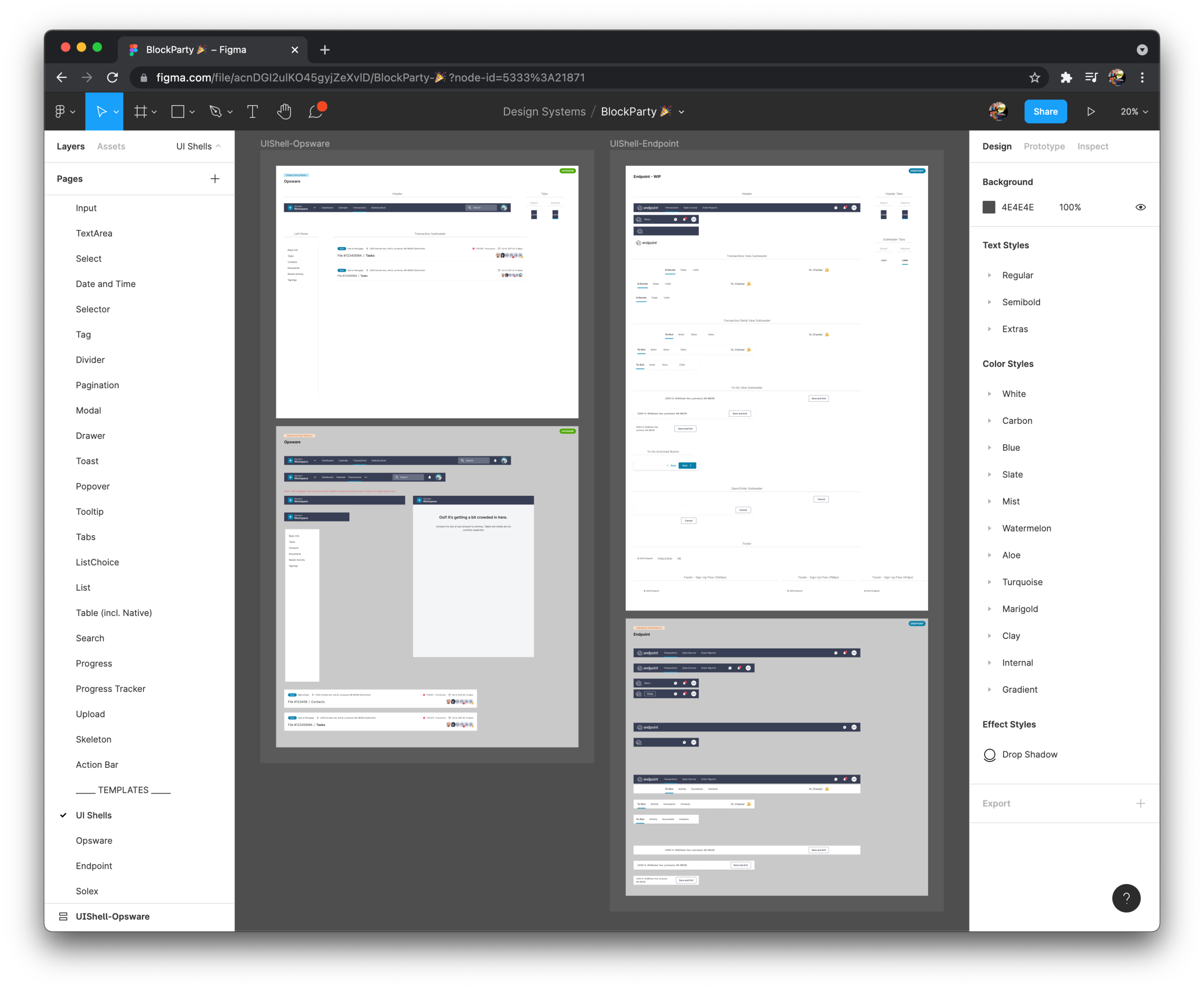Bookmark page with star icon
Image resolution: width=1204 pixels, height=990 pixels.
pos(1034,78)
